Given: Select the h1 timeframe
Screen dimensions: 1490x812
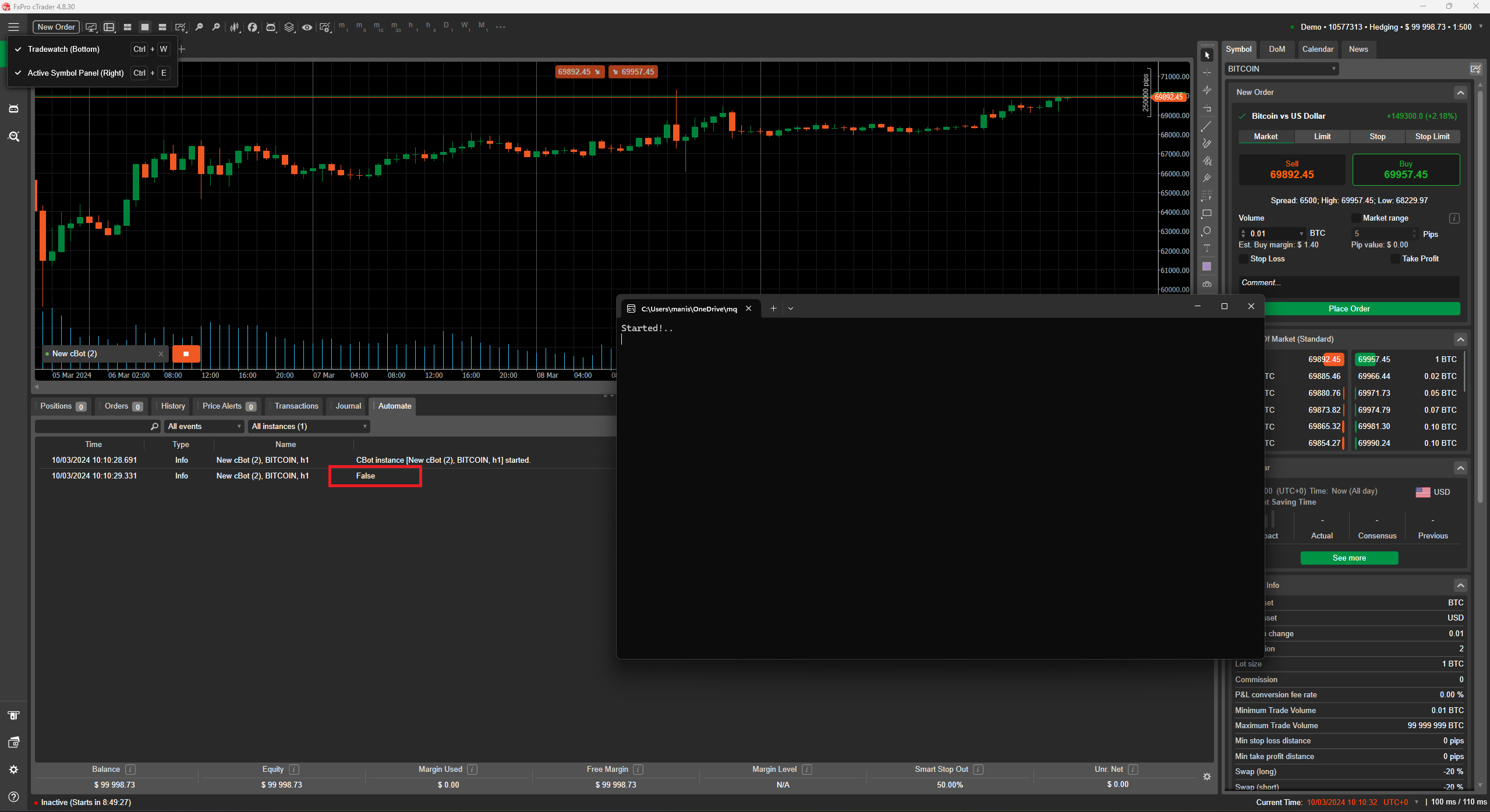Looking at the screenshot, I should click(413, 27).
